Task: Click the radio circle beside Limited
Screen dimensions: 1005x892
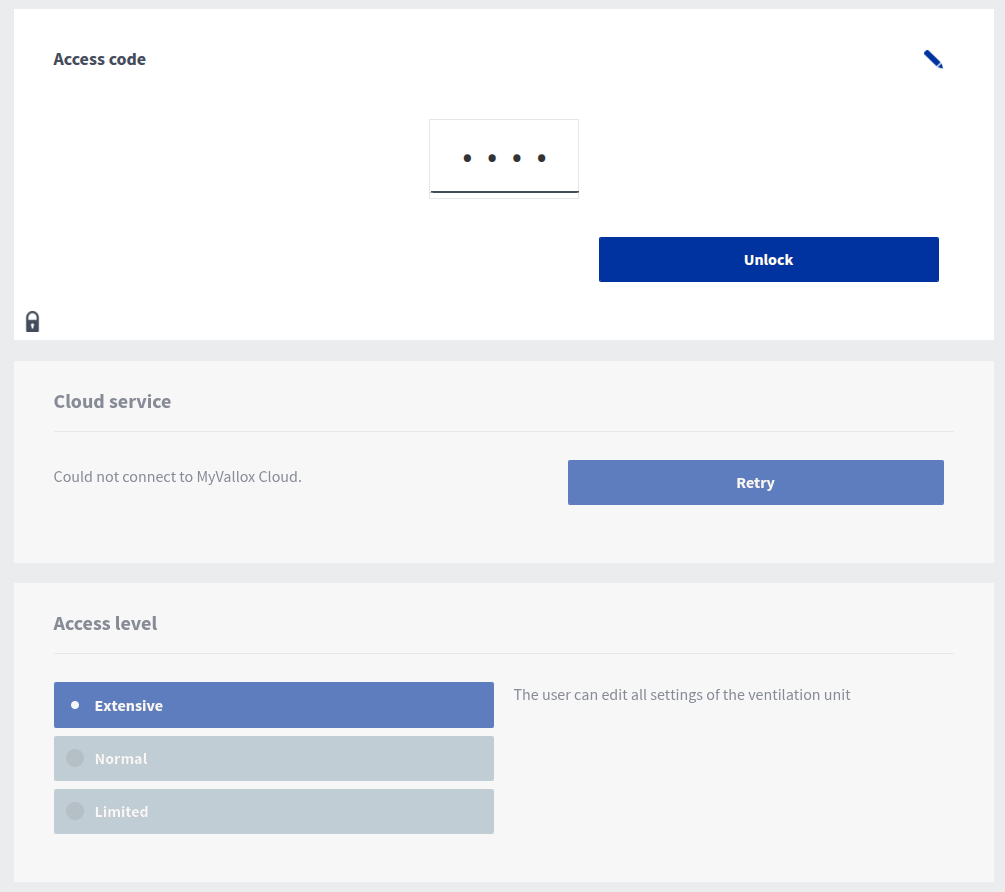Action: point(75,811)
